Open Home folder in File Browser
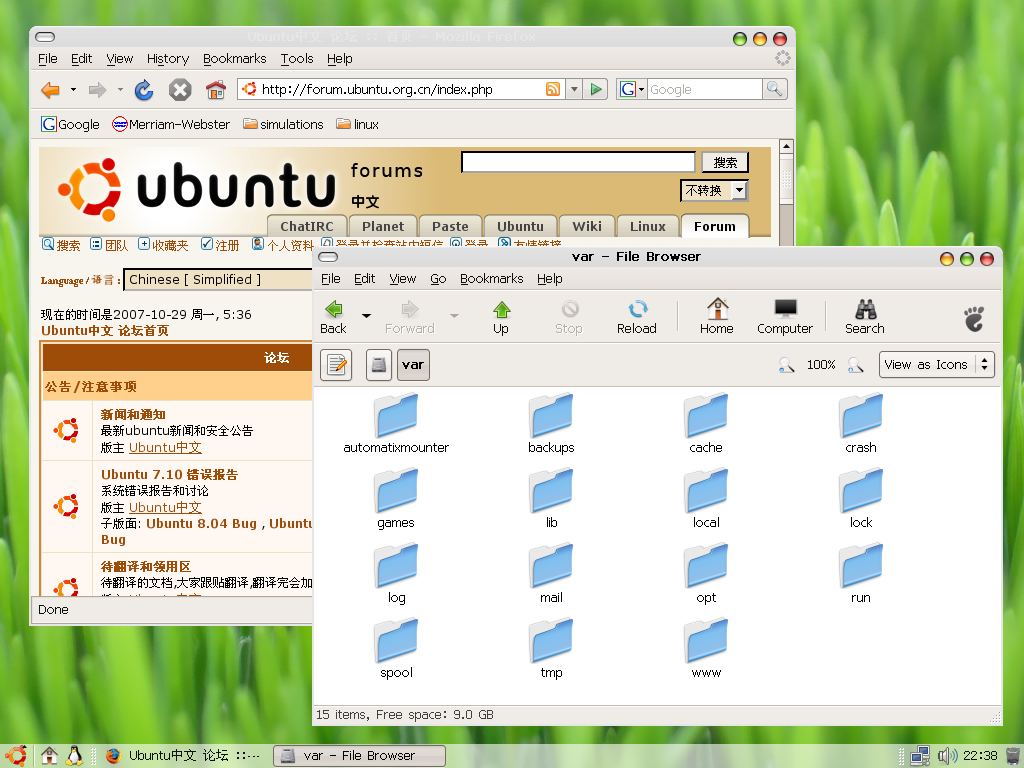The height and width of the screenshot is (768, 1024). [x=717, y=317]
